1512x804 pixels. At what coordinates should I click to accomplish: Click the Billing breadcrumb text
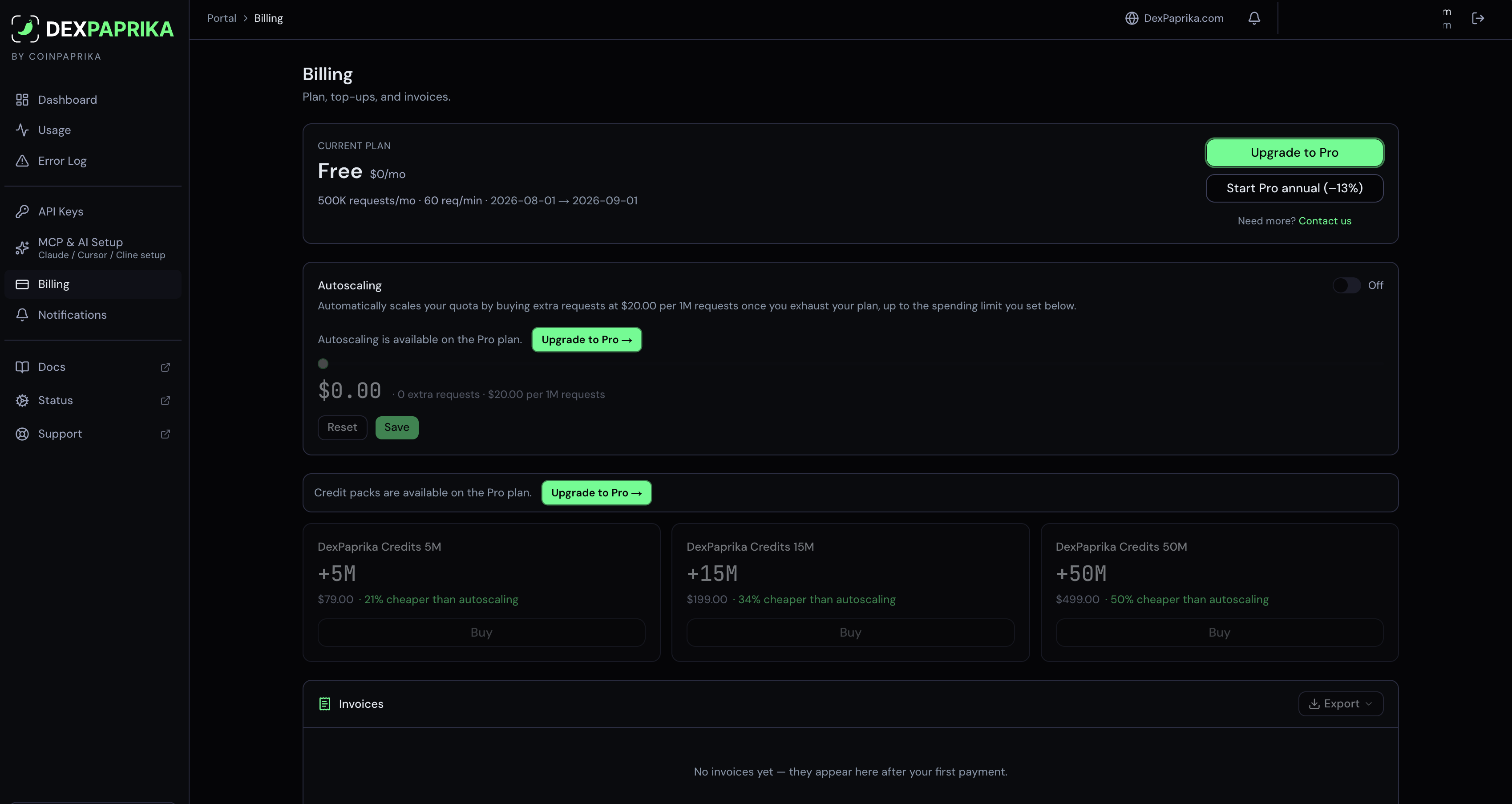click(268, 18)
